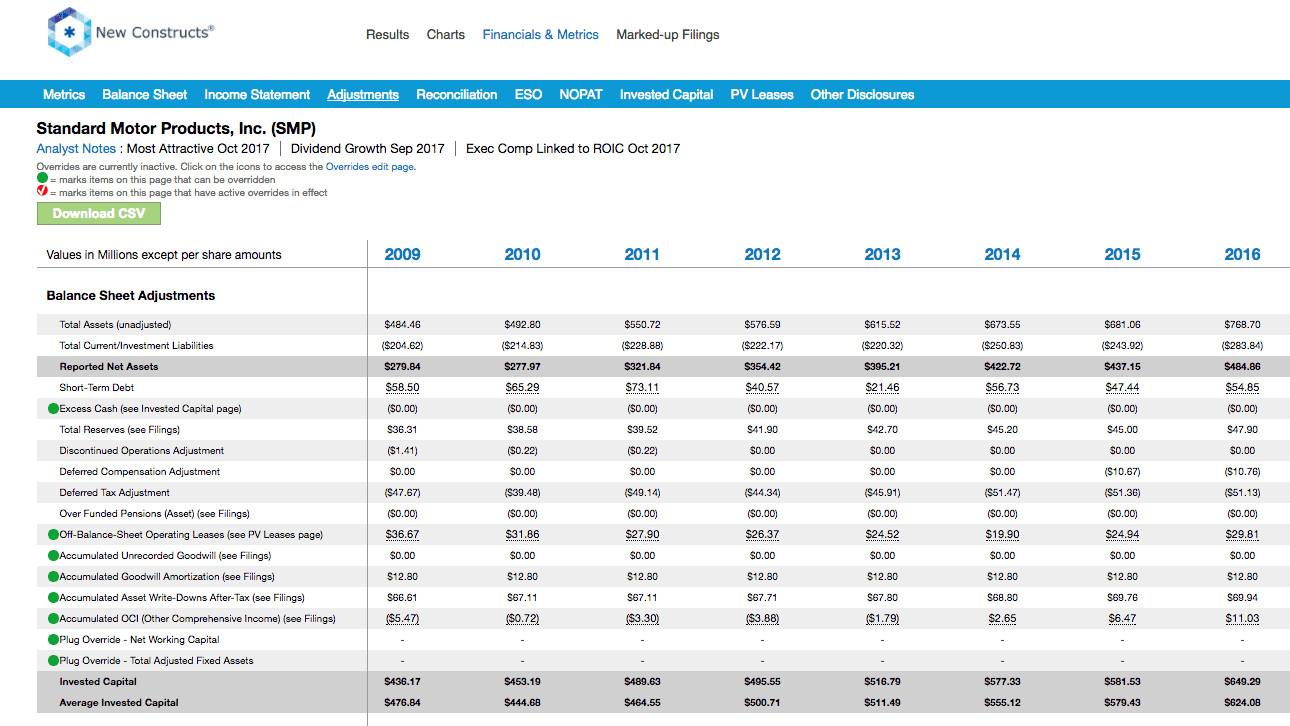1290x726 pixels.
Task: Open override icon for Excess Cash row
Action: (53, 408)
